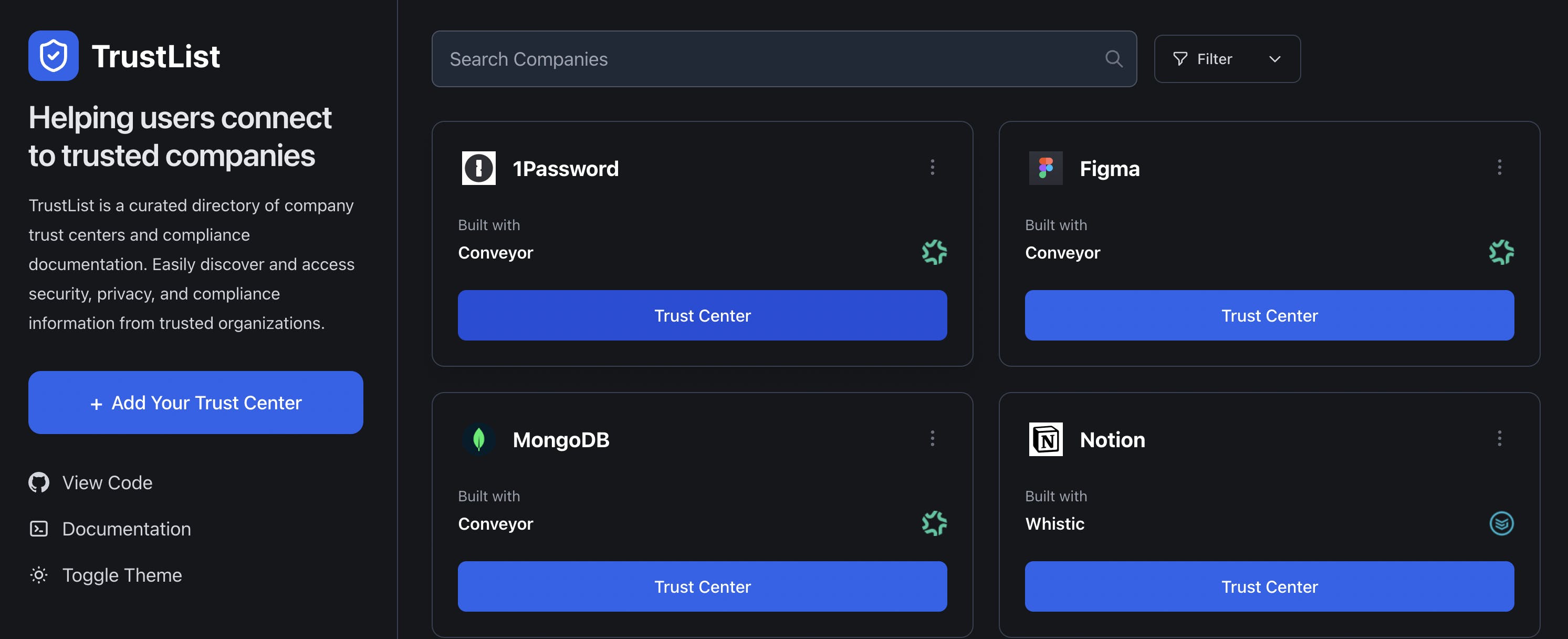Open 1Password card options menu
This screenshot has height=639, width=1568.
pos(932,168)
